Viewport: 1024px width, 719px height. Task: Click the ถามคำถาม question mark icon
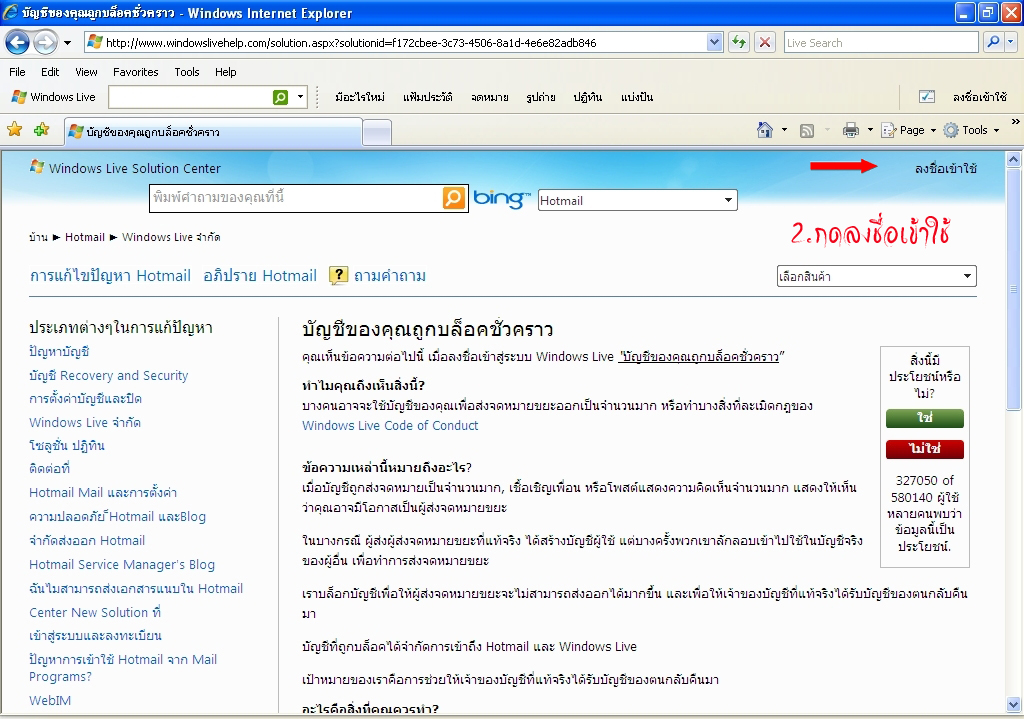[338, 276]
